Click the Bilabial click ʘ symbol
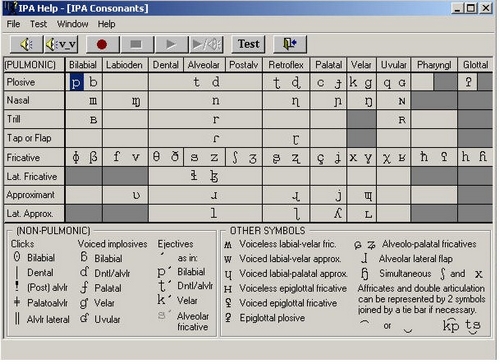This screenshot has height=364, width=500. pyautogui.click(x=17, y=257)
